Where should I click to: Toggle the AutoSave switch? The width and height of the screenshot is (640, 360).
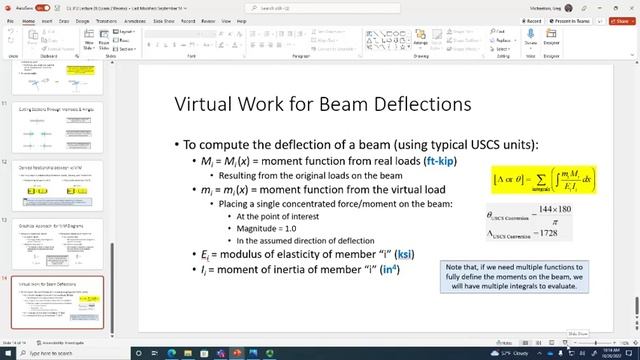[x=42, y=8]
